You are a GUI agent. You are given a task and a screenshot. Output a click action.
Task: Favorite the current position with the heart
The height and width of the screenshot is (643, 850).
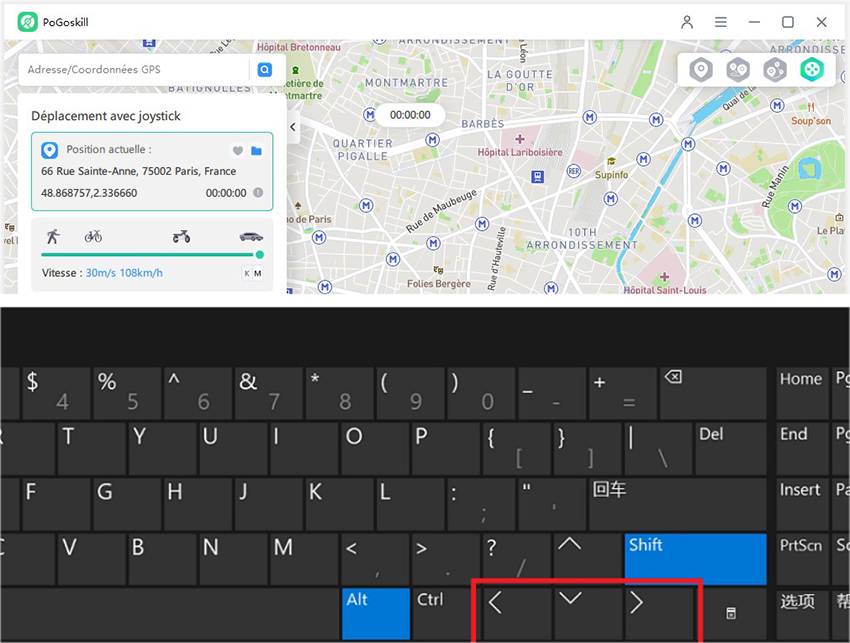237,150
